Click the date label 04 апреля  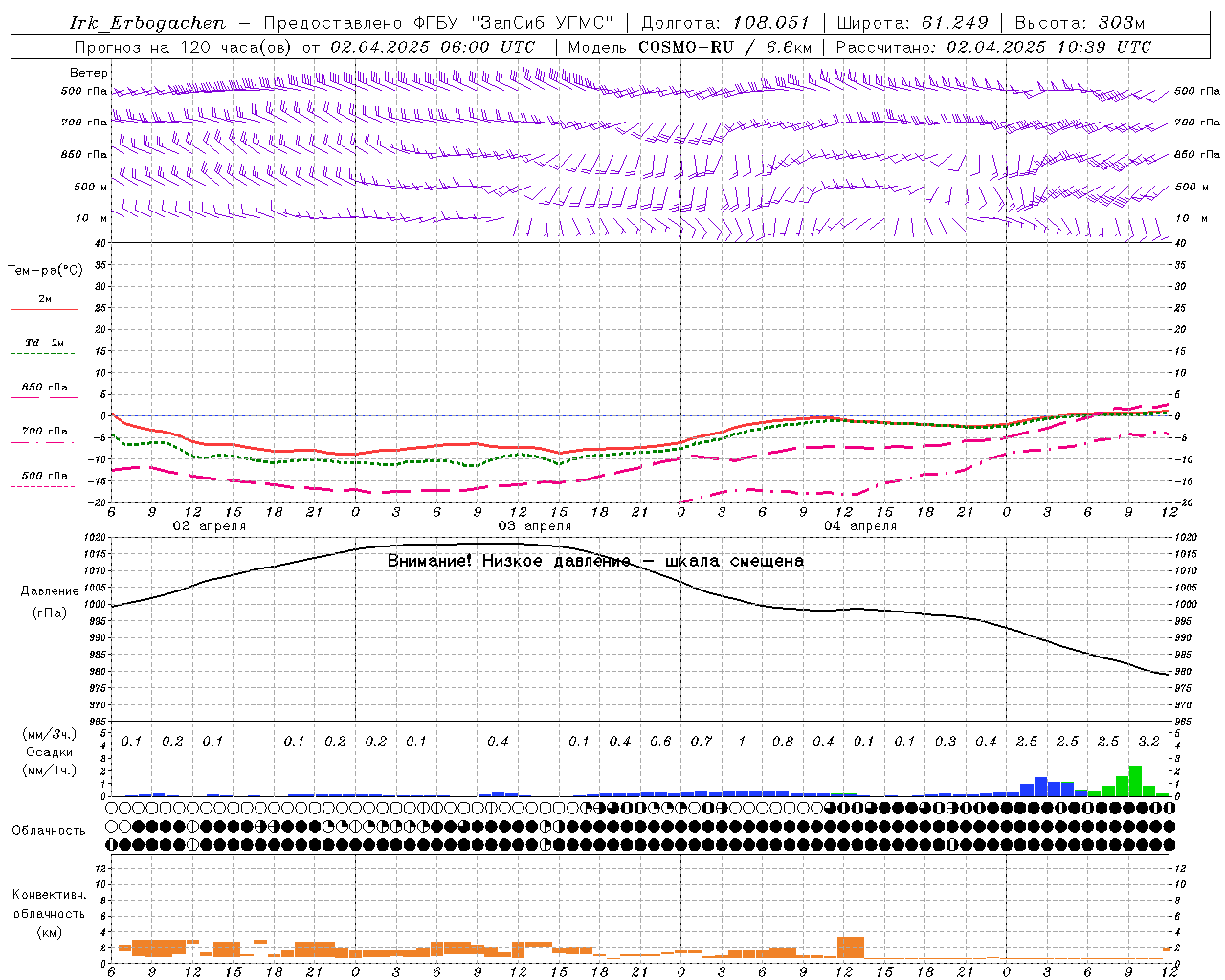pos(859,526)
